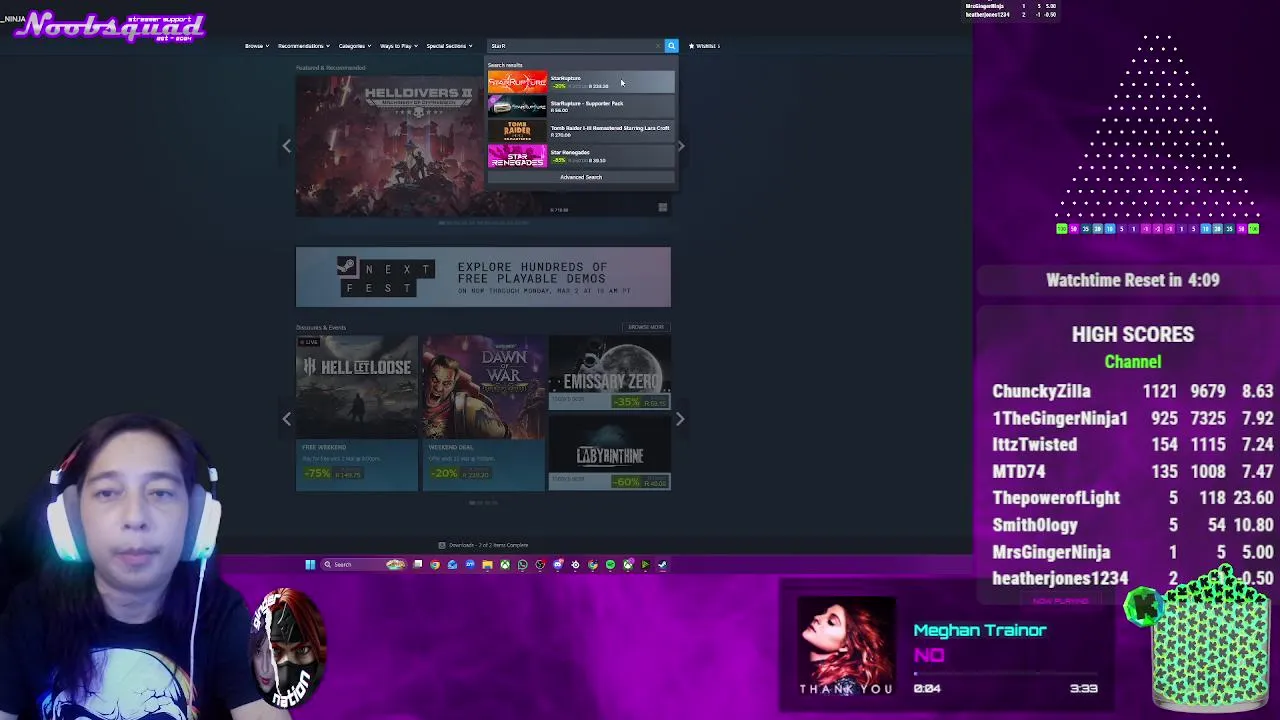Screen dimensions: 1280x720
Task: Expand the Special Sections dropdown
Action: [449, 46]
